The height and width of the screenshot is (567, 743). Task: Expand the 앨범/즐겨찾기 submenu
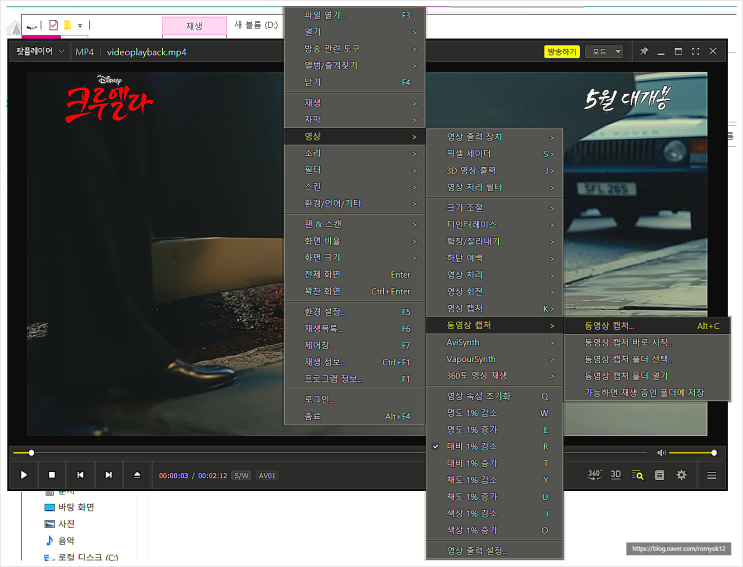click(354, 65)
